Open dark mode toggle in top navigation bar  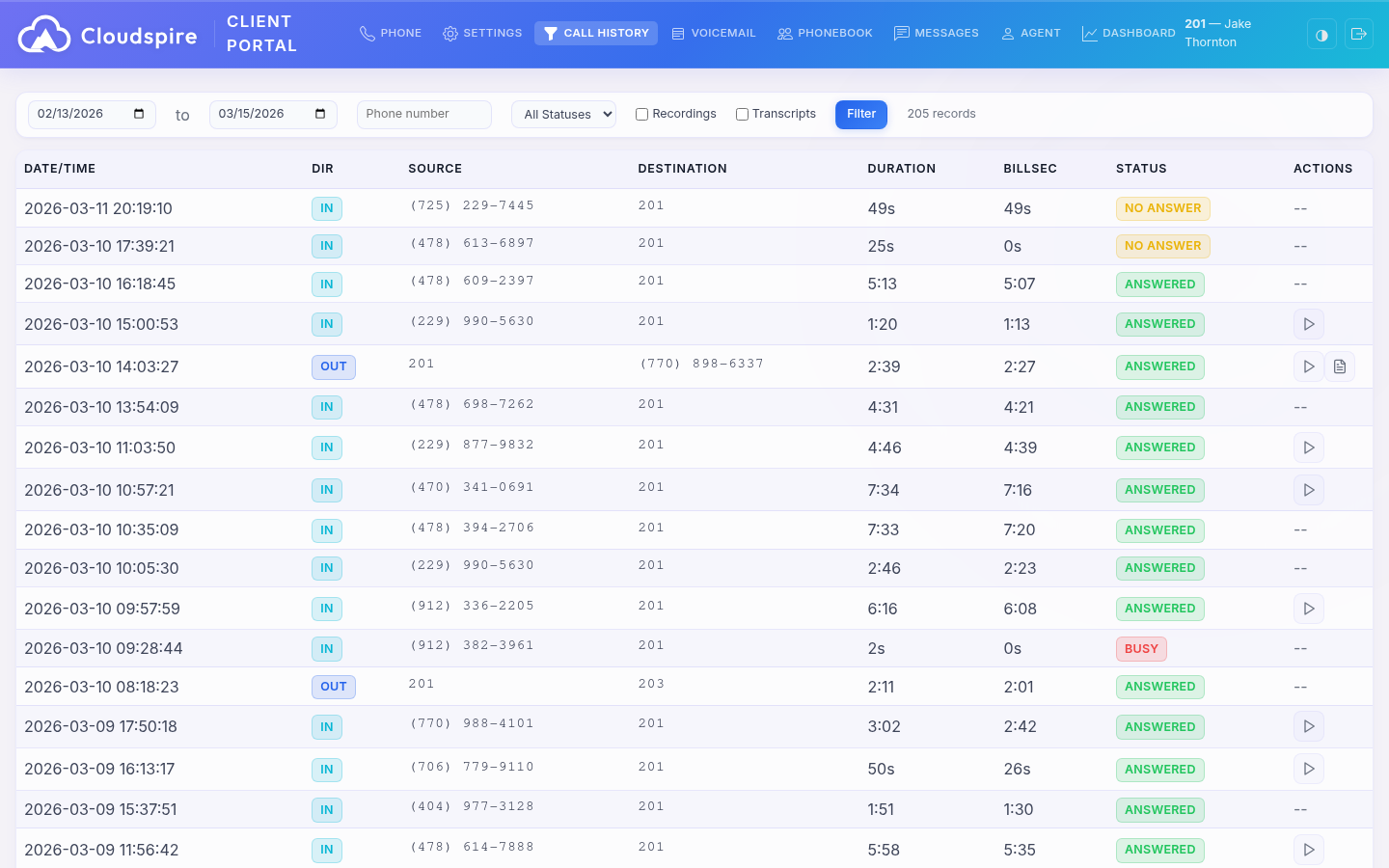(x=1321, y=34)
